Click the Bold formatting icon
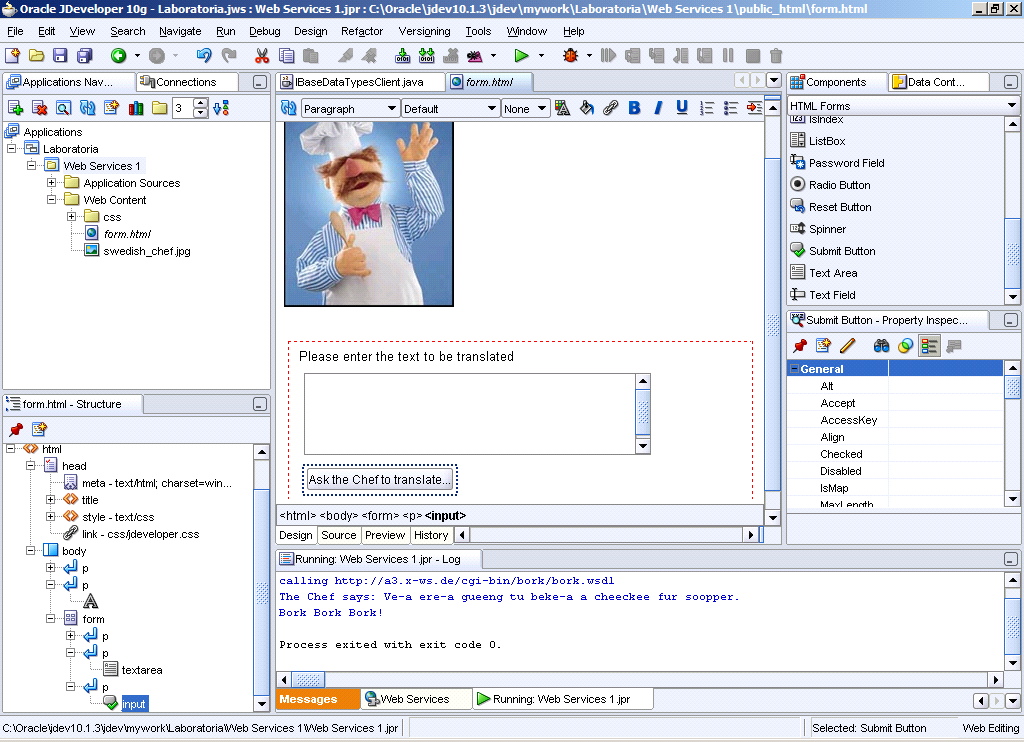Image resolution: width=1024 pixels, height=742 pixels. [634, 108]
